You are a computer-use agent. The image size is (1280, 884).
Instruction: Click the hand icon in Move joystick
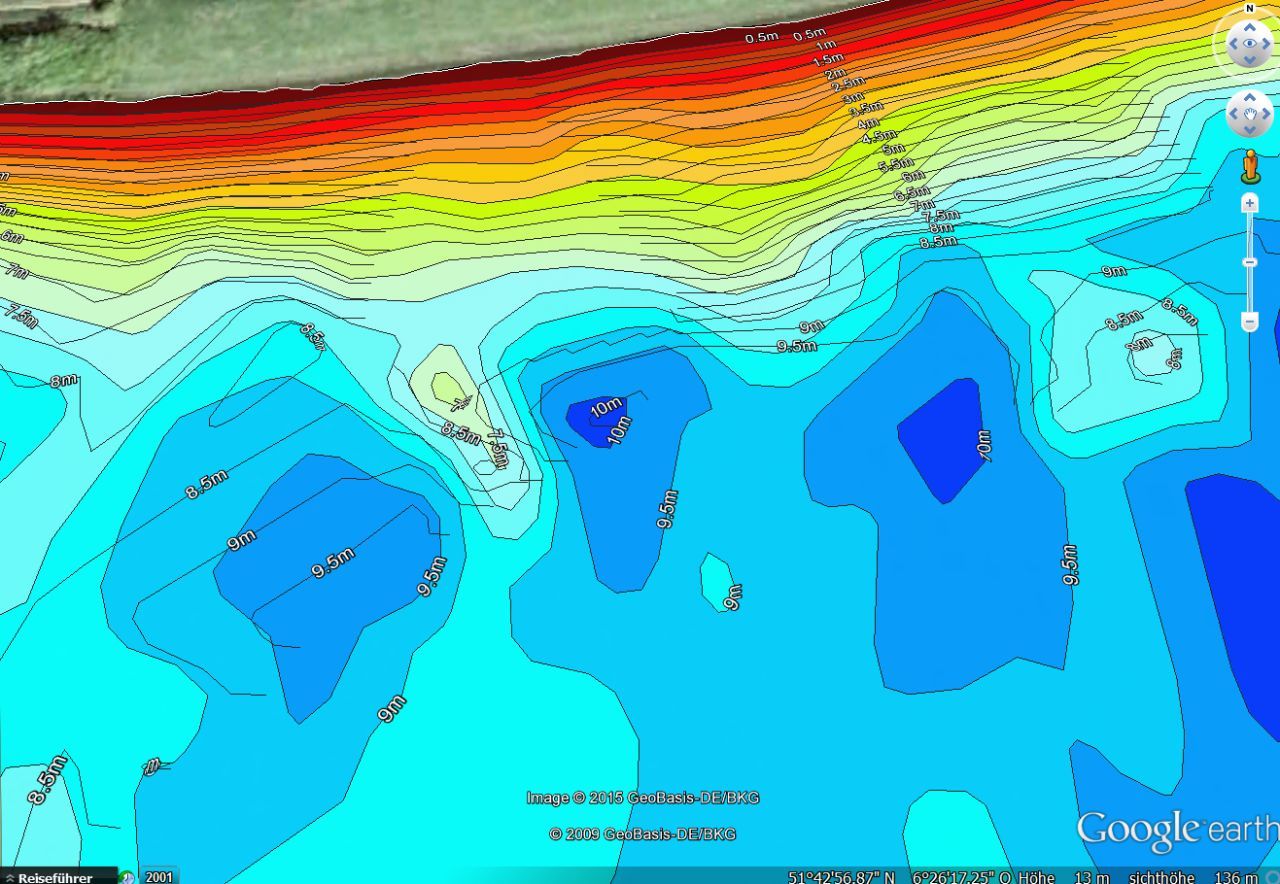click(1249, 114)
